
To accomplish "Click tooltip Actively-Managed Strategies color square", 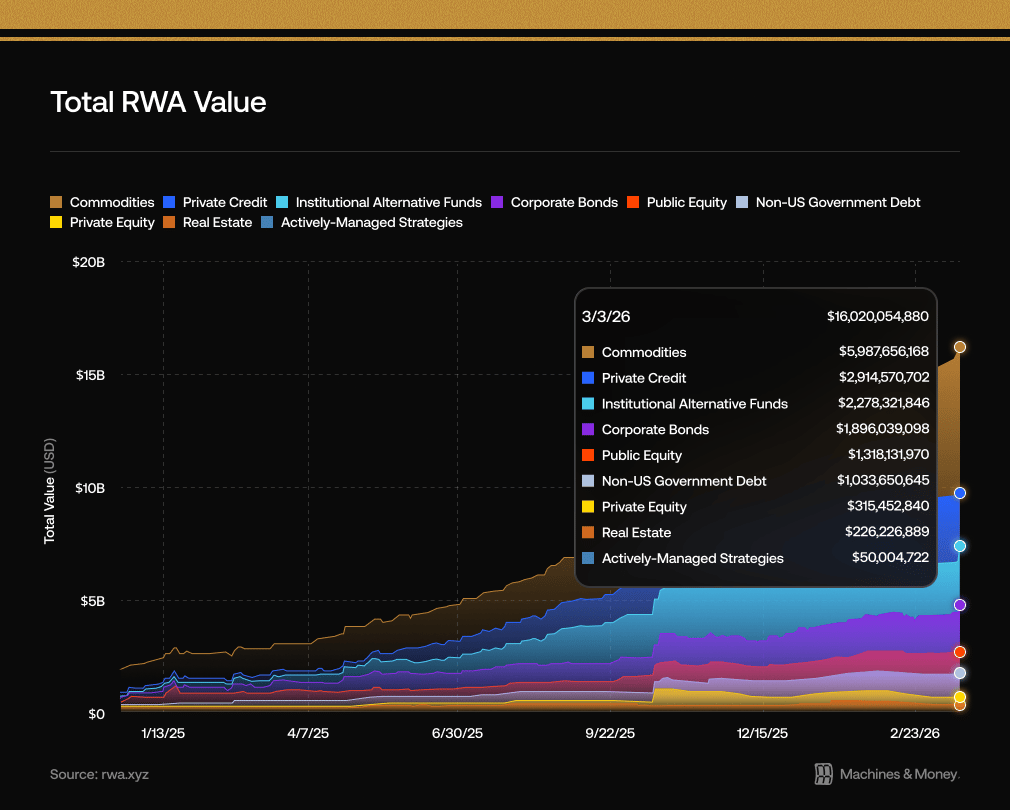I will (587, 558).
